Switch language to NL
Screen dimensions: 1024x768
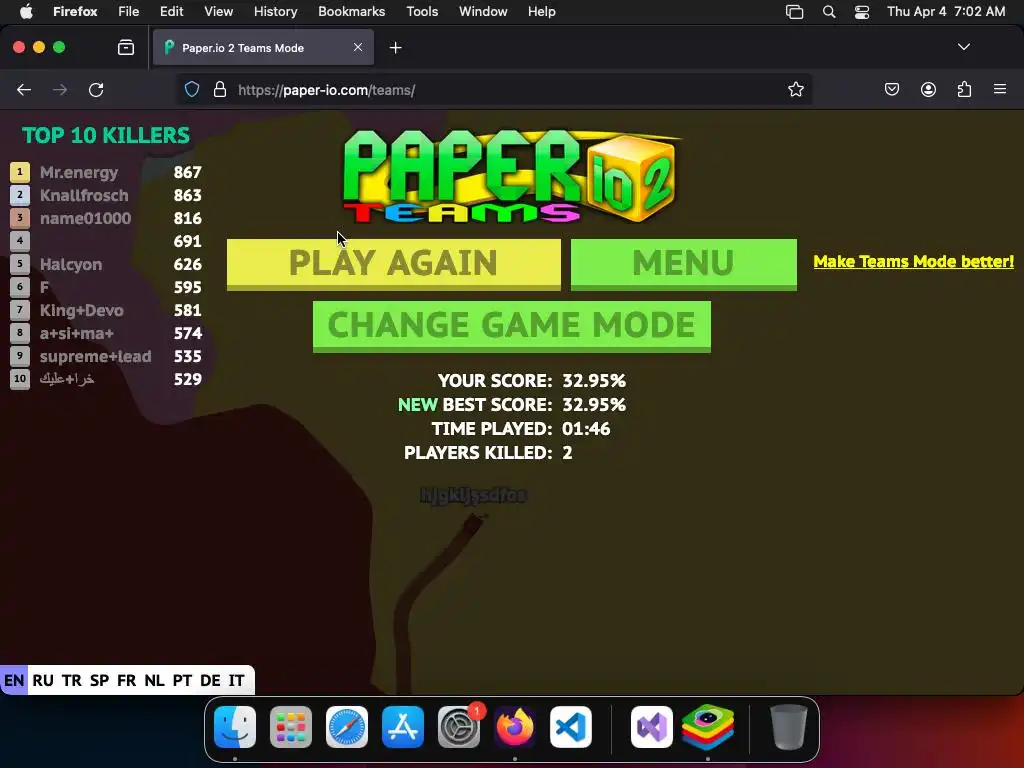[x=154, y=680]
